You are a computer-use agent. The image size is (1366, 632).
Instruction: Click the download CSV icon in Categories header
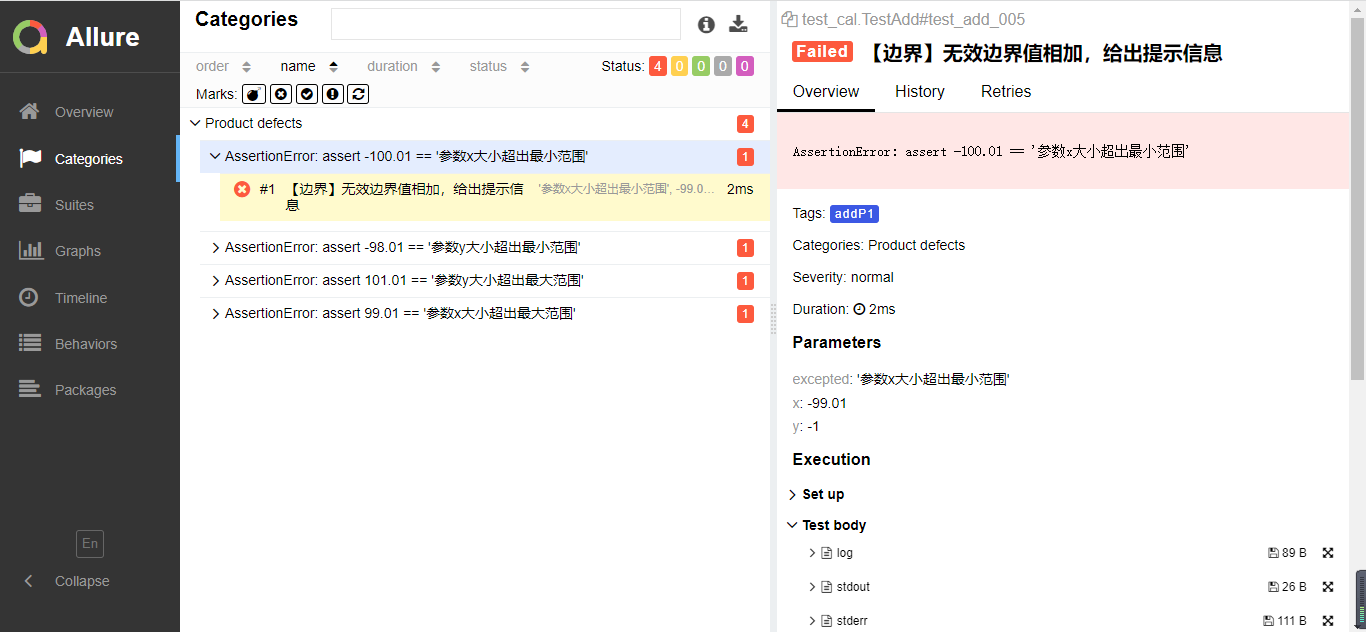(738, 25)
